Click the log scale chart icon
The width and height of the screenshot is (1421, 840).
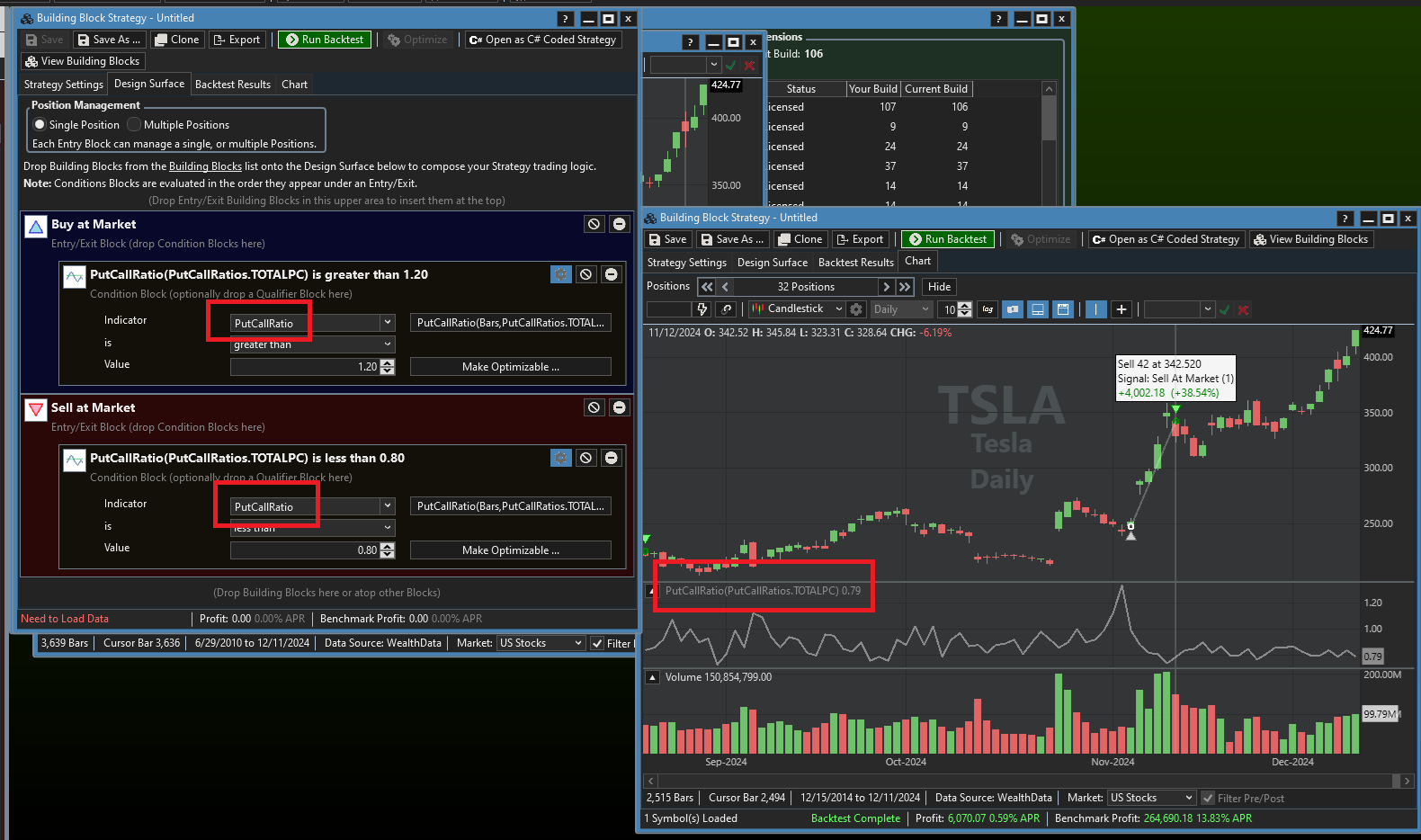click(x=988, y=309)
